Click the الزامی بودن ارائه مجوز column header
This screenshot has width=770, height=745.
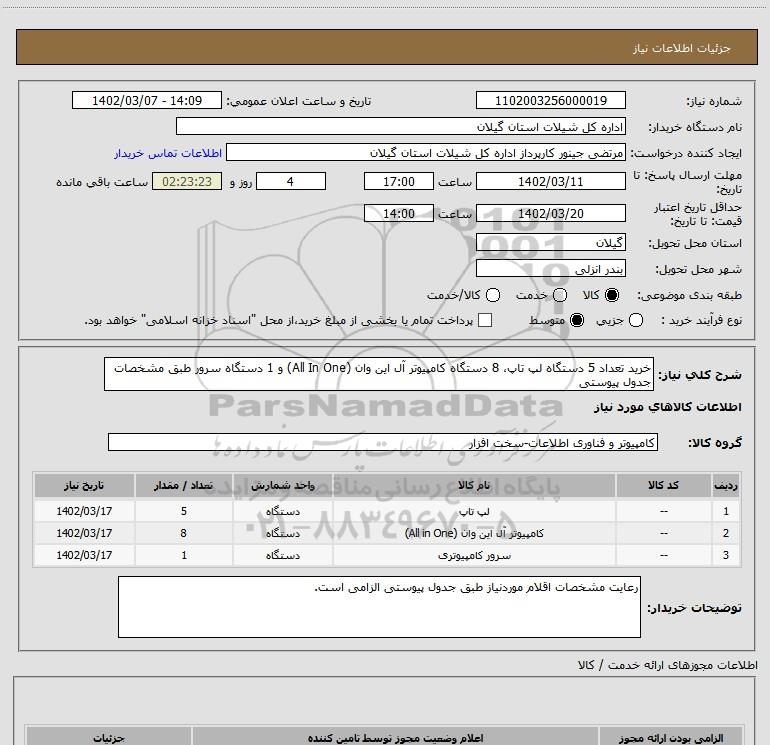tap(671, 738)
